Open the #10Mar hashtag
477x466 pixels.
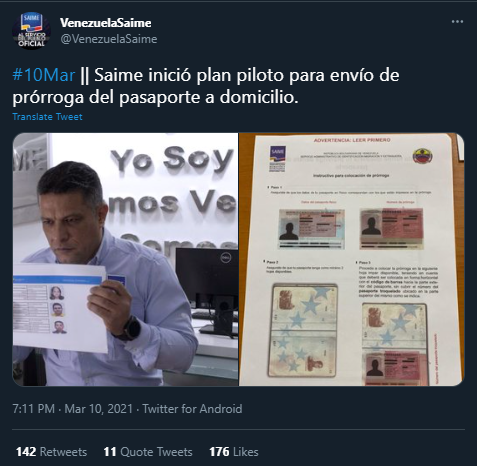pos(44,75)
